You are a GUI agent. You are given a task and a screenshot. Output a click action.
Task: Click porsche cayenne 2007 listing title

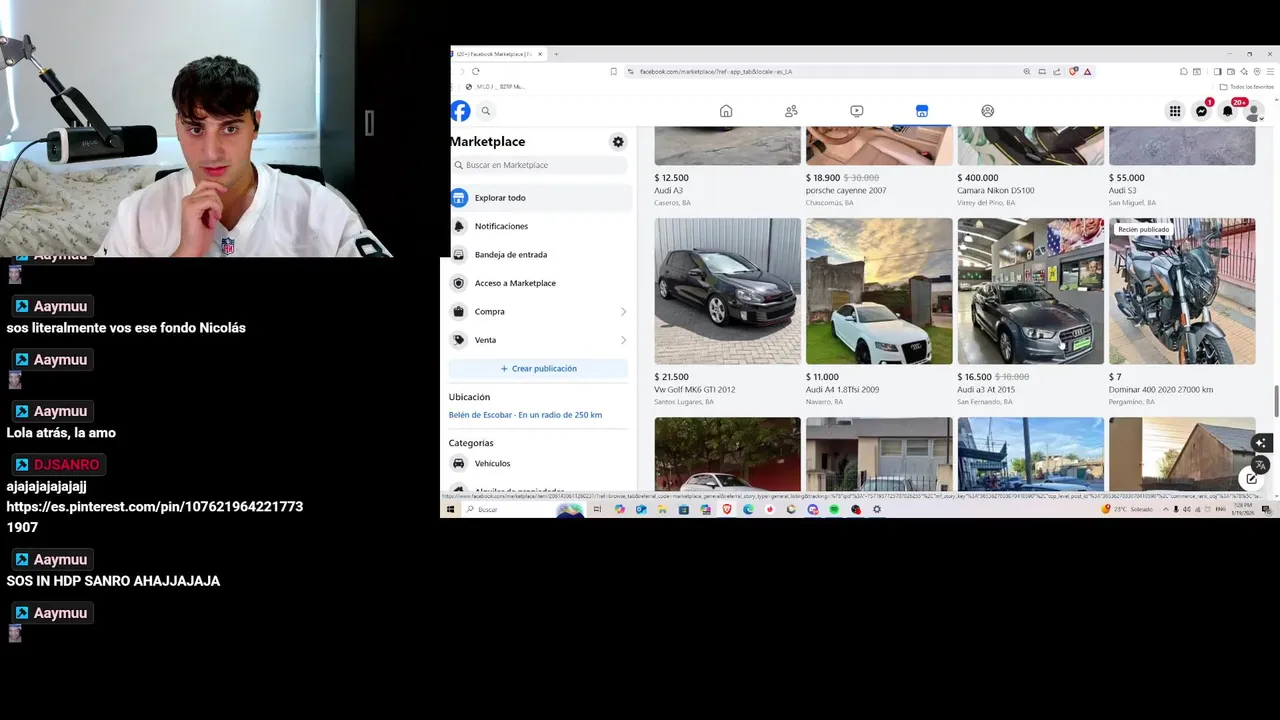846,190
